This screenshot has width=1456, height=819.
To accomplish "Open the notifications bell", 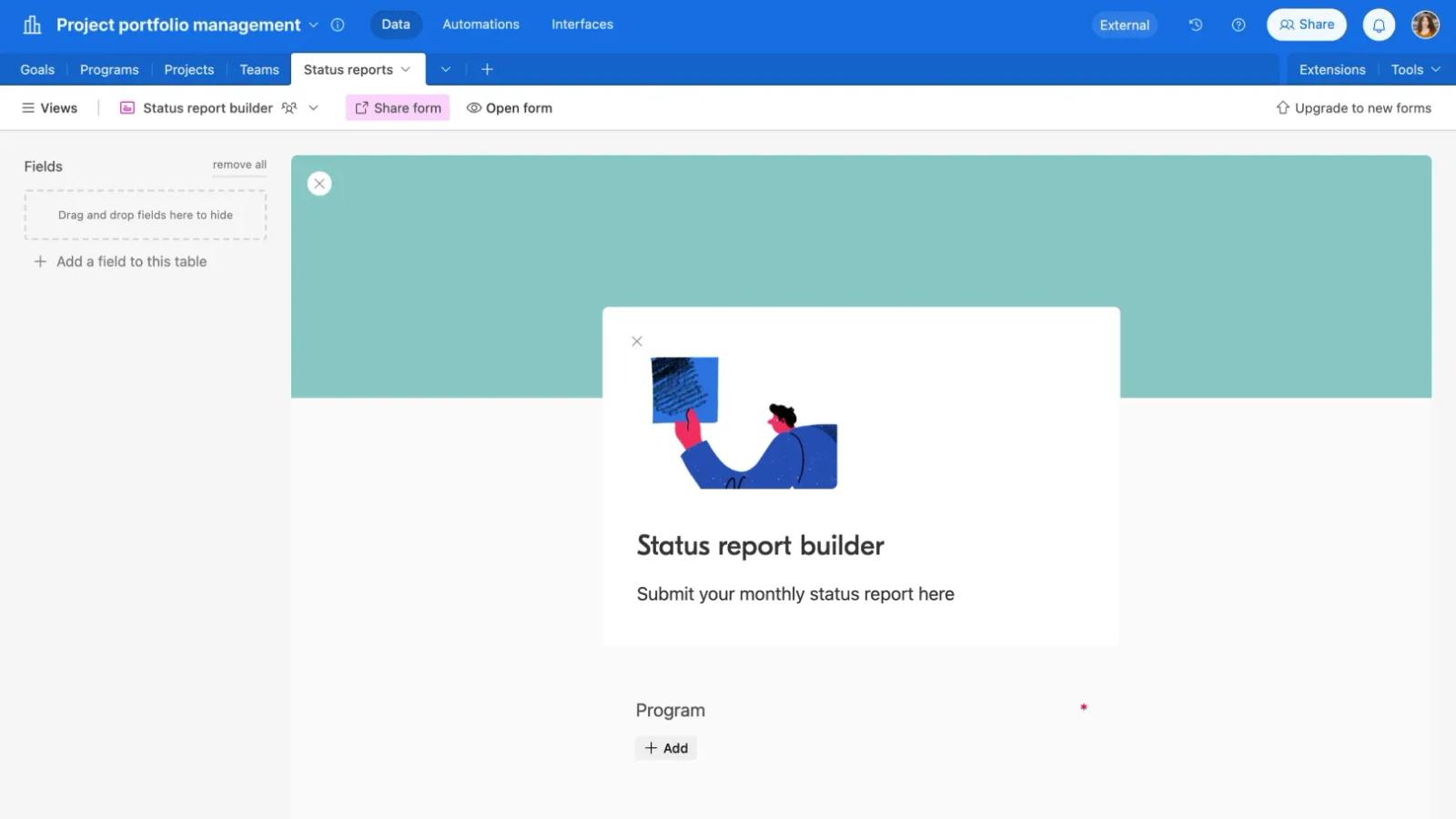I will click(1379, 25).
